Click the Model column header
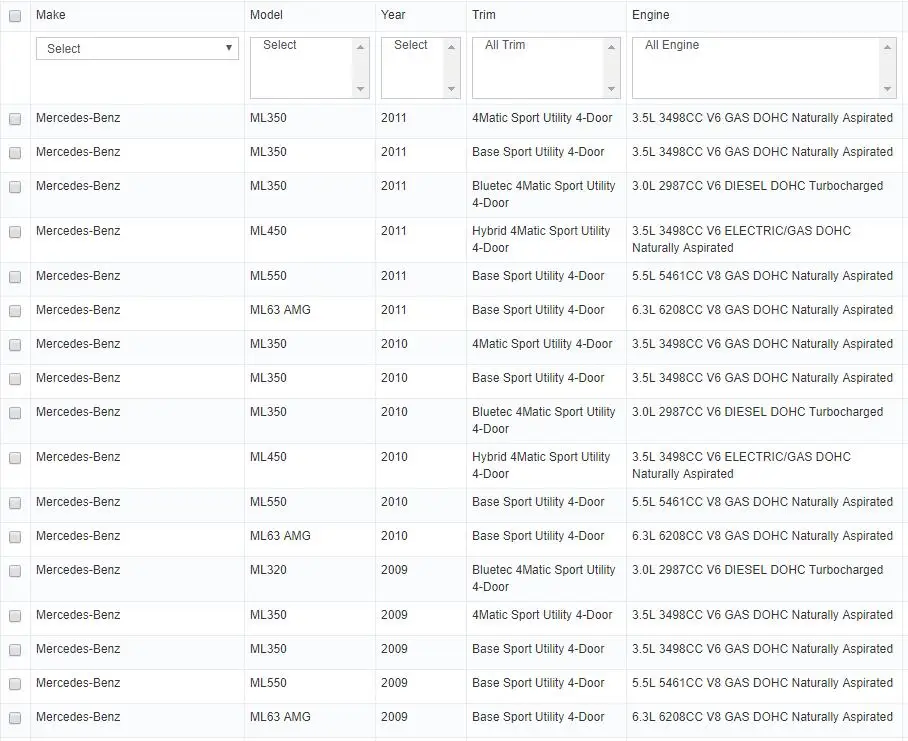Viewport: 908px width, 741px height. [266, 15]
